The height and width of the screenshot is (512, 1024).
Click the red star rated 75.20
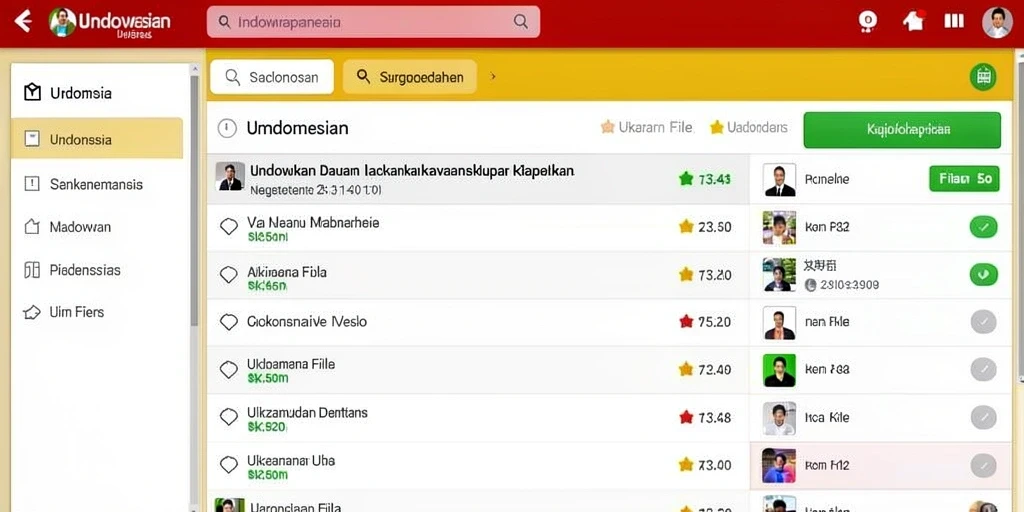(686, 321)
